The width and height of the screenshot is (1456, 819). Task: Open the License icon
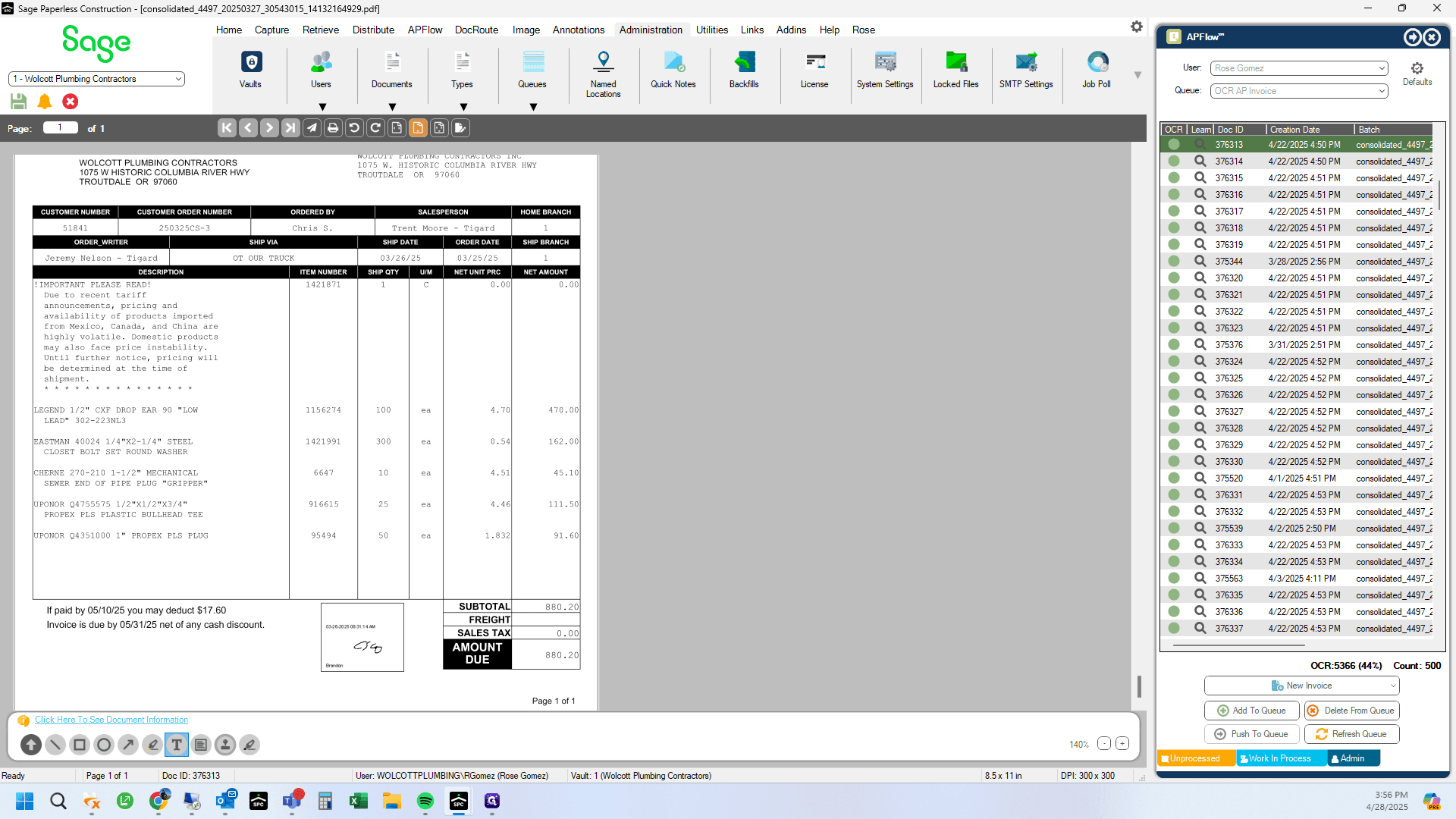[x=814, y=69]
